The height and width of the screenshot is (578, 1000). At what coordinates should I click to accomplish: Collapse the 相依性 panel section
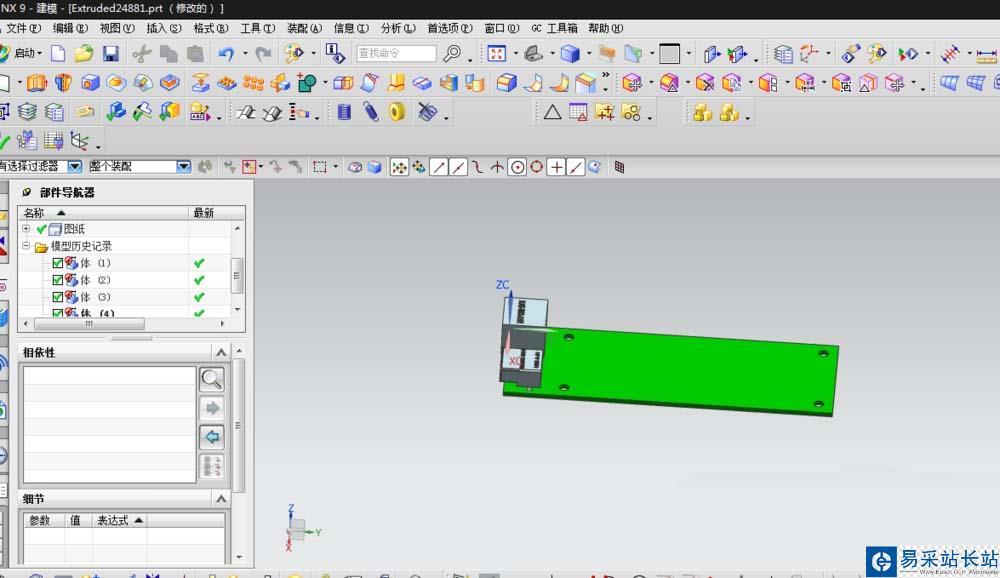pyautogui.click(x=219, y=352)
